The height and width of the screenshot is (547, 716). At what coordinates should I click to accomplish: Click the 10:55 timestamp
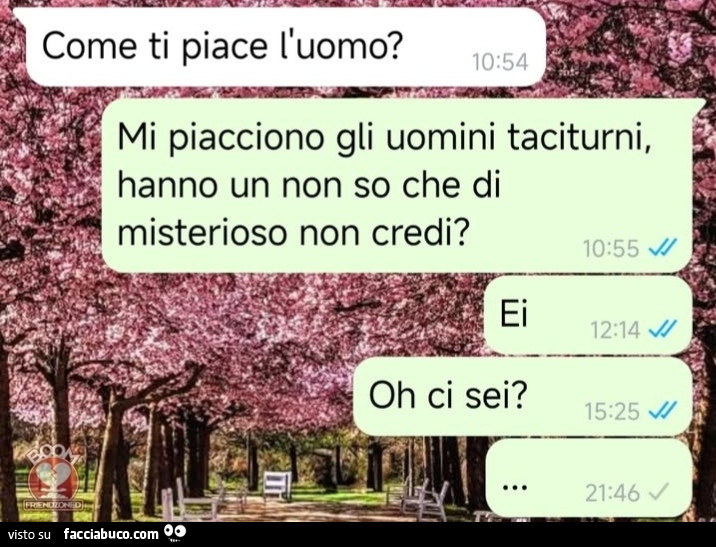(x=611, y=249)
